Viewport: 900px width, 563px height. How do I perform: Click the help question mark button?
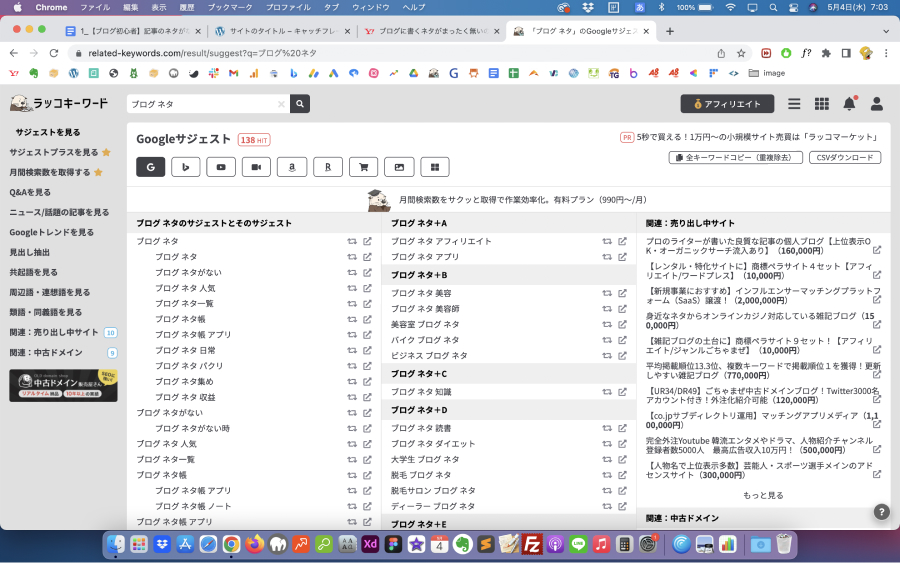pyautogui.click(x=882, y=512)
